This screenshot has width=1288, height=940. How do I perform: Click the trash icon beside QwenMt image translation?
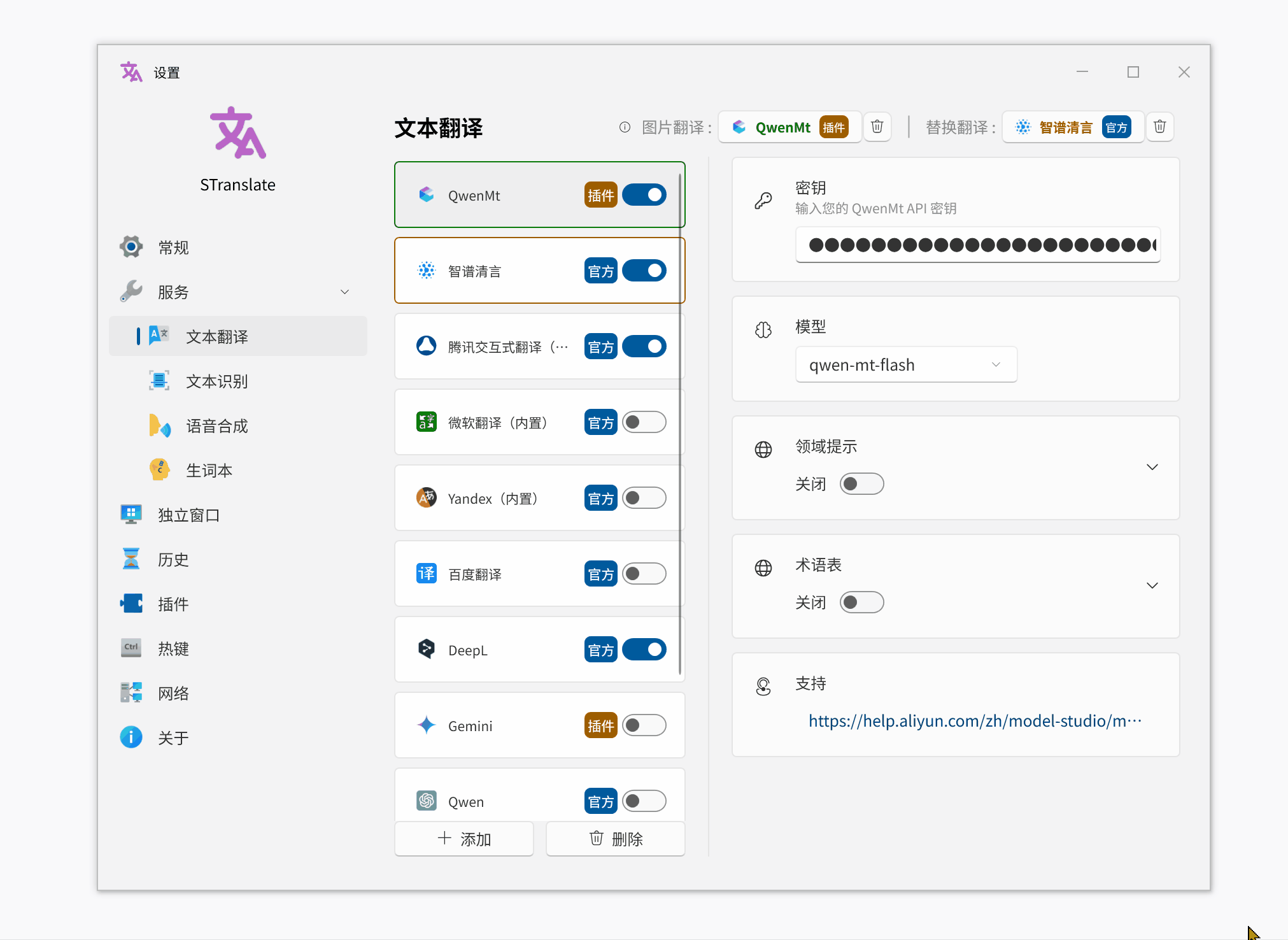877,127
